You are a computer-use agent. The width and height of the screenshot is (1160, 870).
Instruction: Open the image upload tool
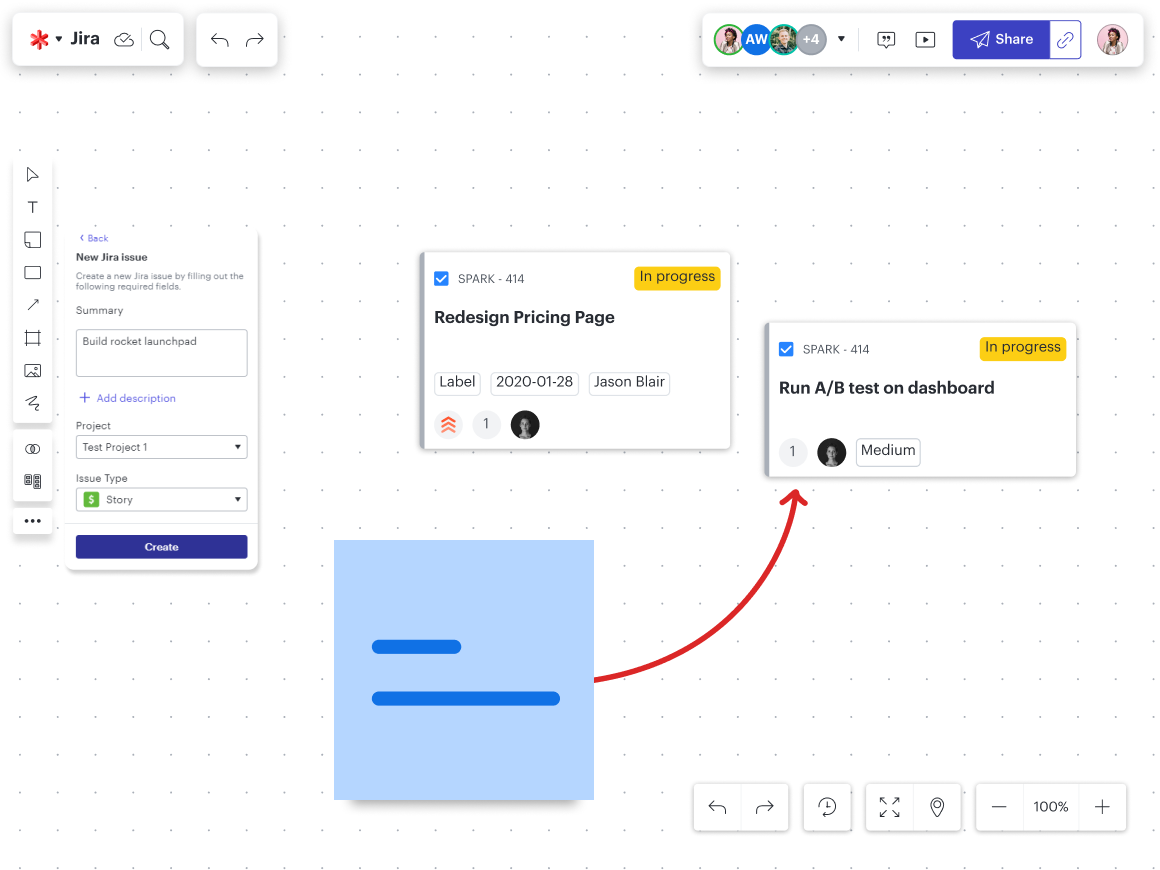click(x=32, y=370)
